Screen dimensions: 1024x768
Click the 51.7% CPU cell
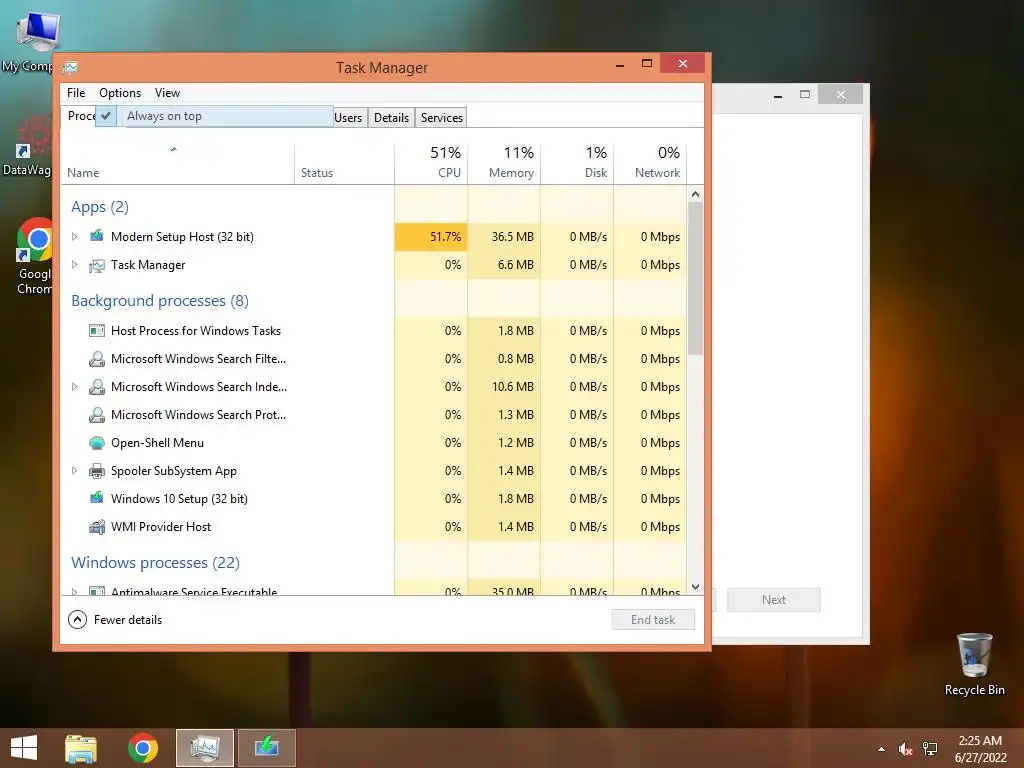point(431,236)
